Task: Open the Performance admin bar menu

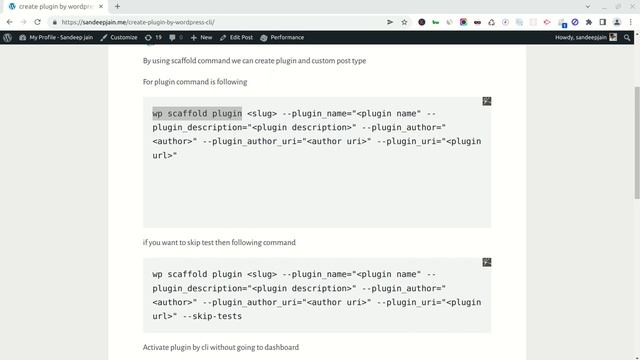Action: point(282,38)
